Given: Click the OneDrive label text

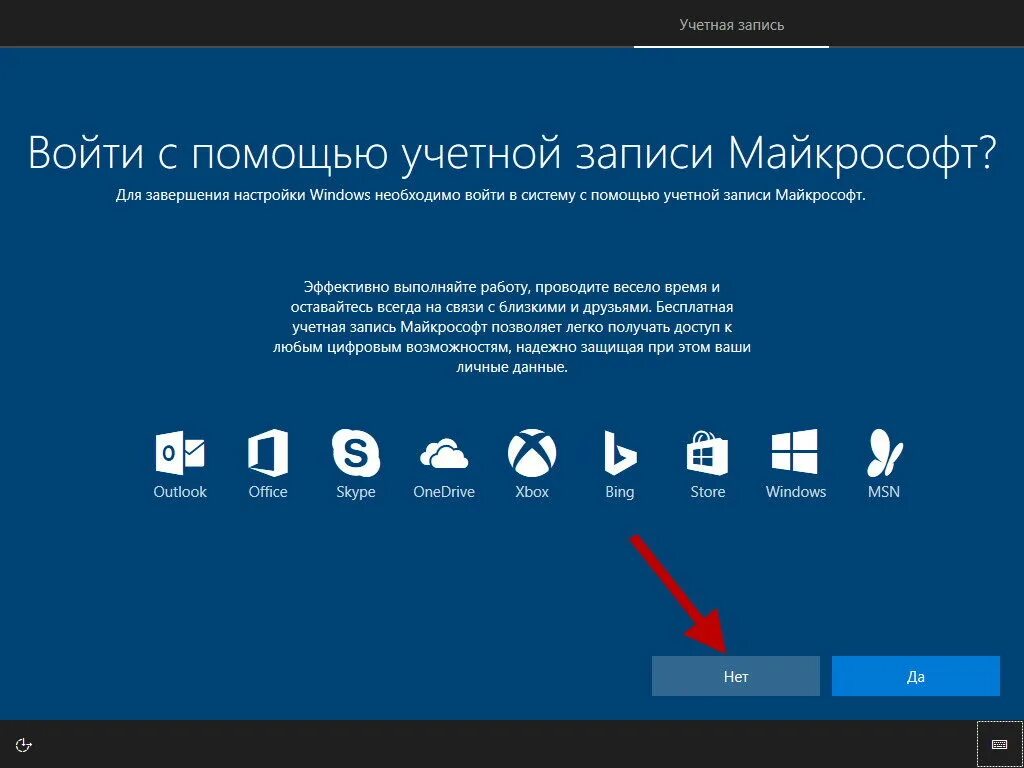Looking at the screenshot, I should click(x=444, y=492).
